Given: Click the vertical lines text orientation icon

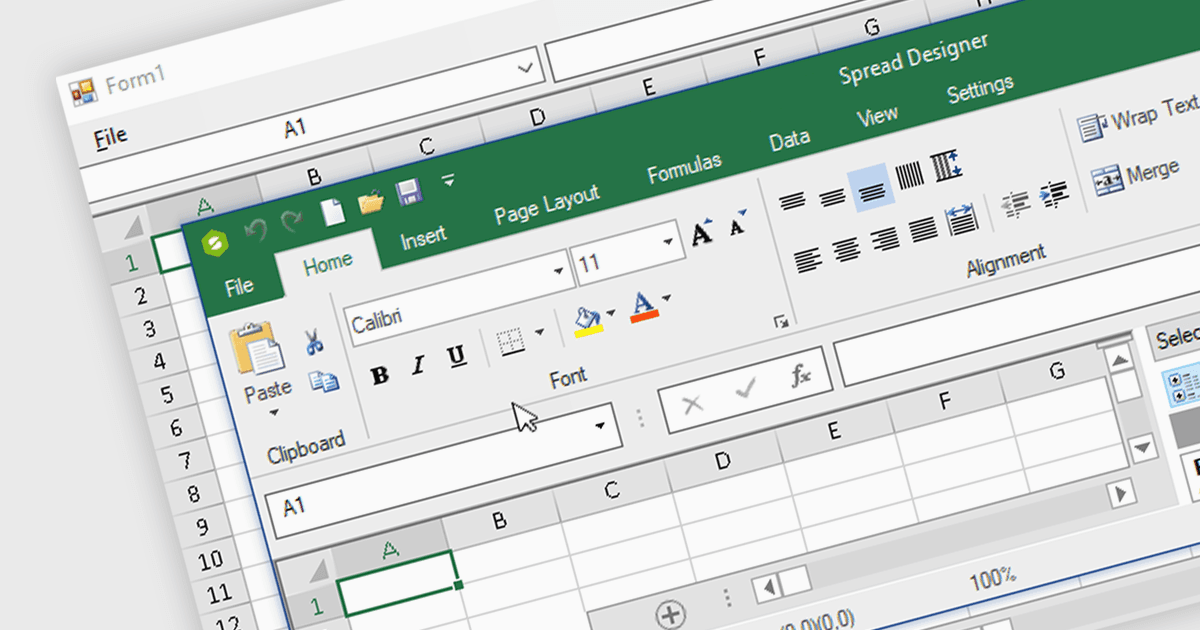Looking at the screenshot, I should tap(910, 176).
